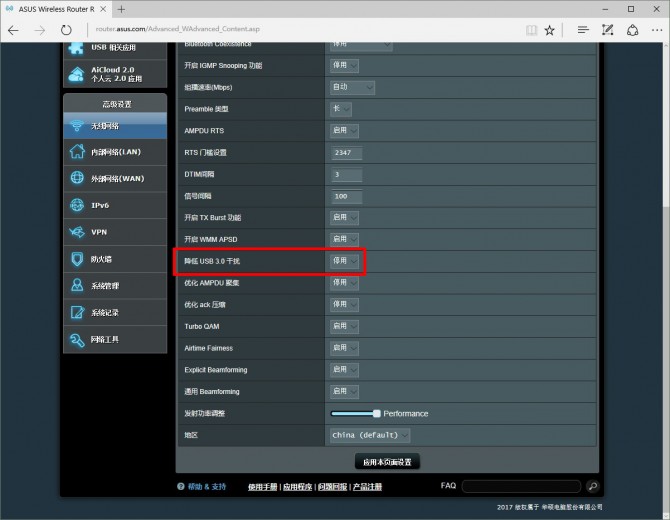This screenshot has width=670, height=520.
Task: Open reading view book icon
Action: (531, 30)
